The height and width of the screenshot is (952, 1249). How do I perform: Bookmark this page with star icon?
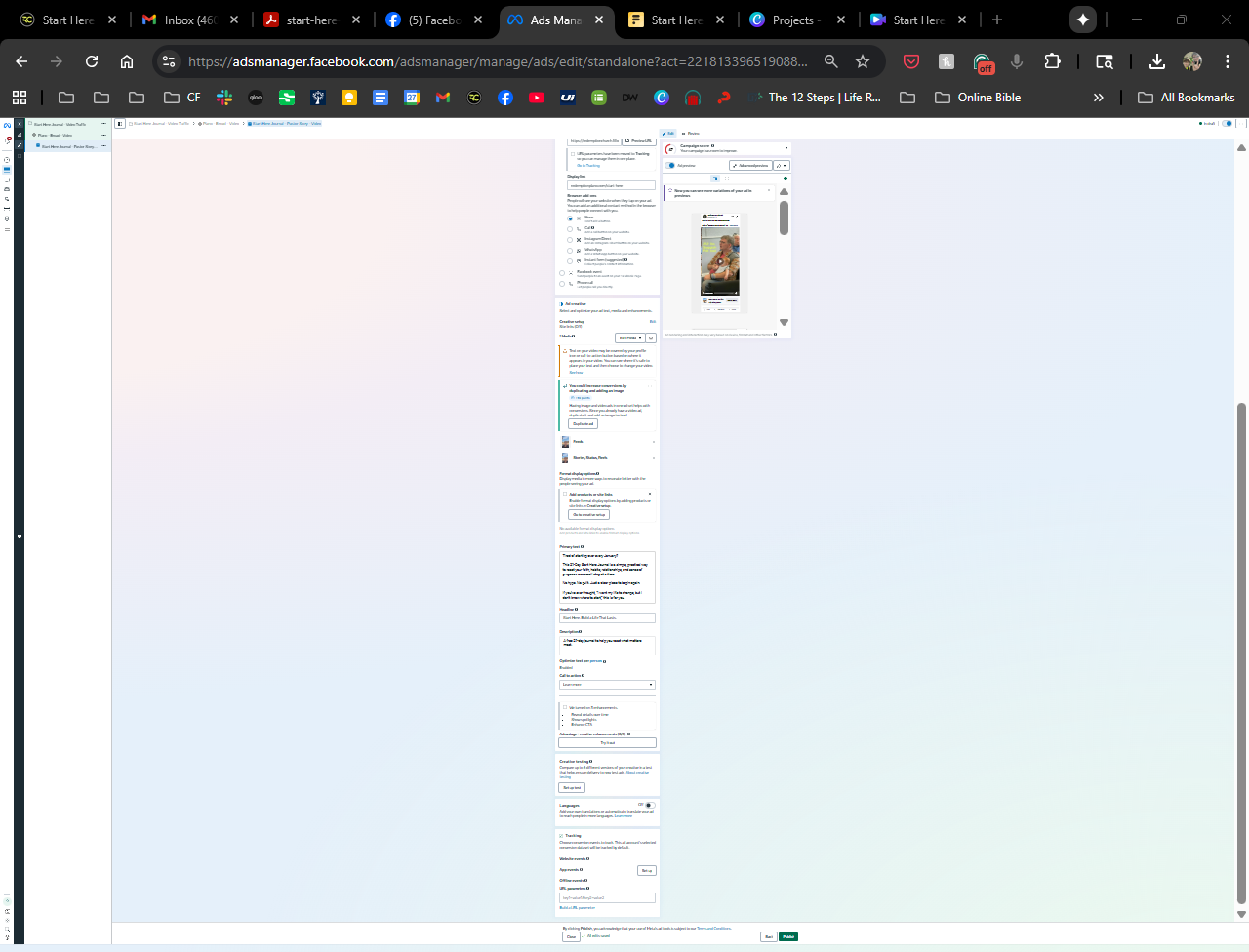[x=863, y=61]
